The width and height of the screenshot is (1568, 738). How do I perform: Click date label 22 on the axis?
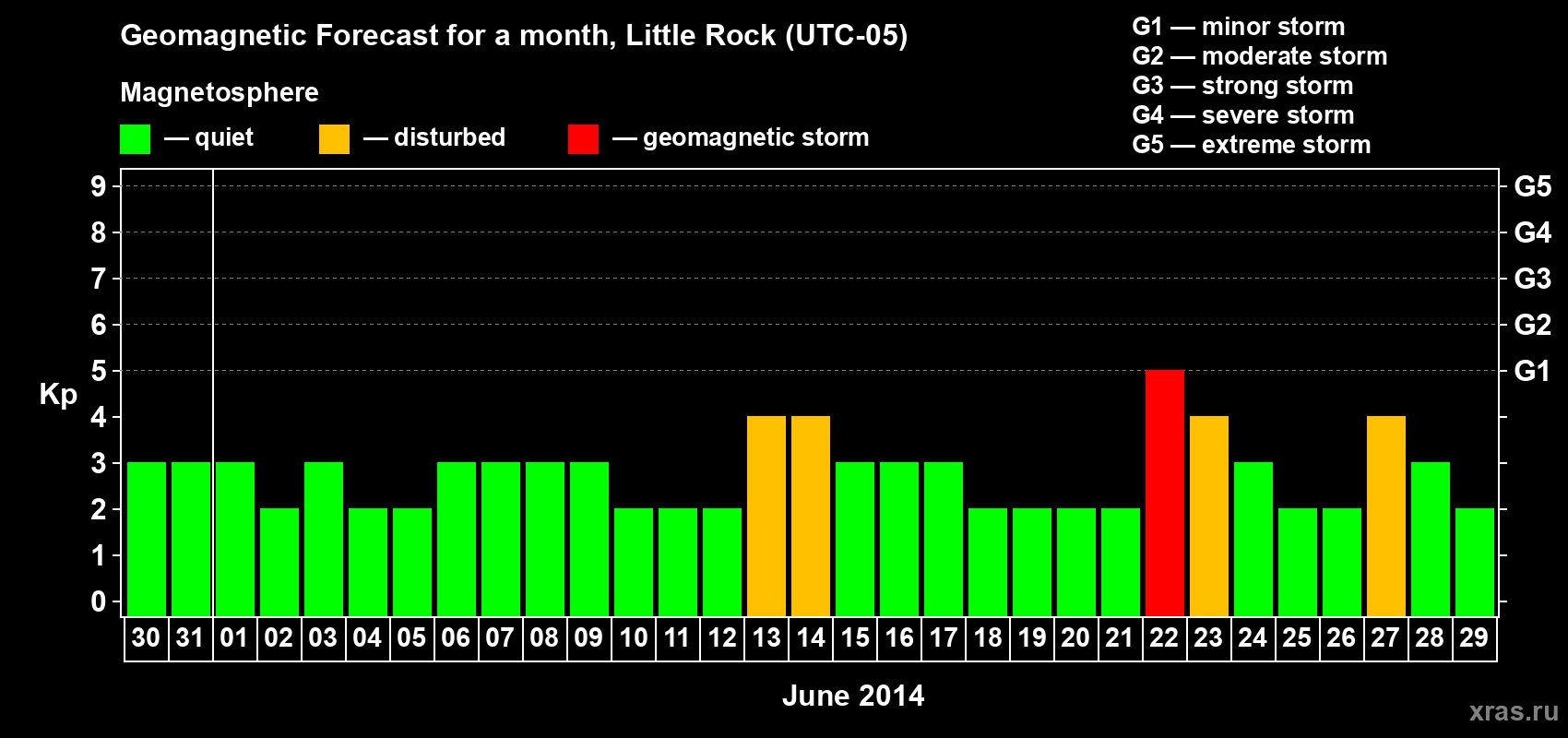pyautogui.click(x=1164, y=638)
